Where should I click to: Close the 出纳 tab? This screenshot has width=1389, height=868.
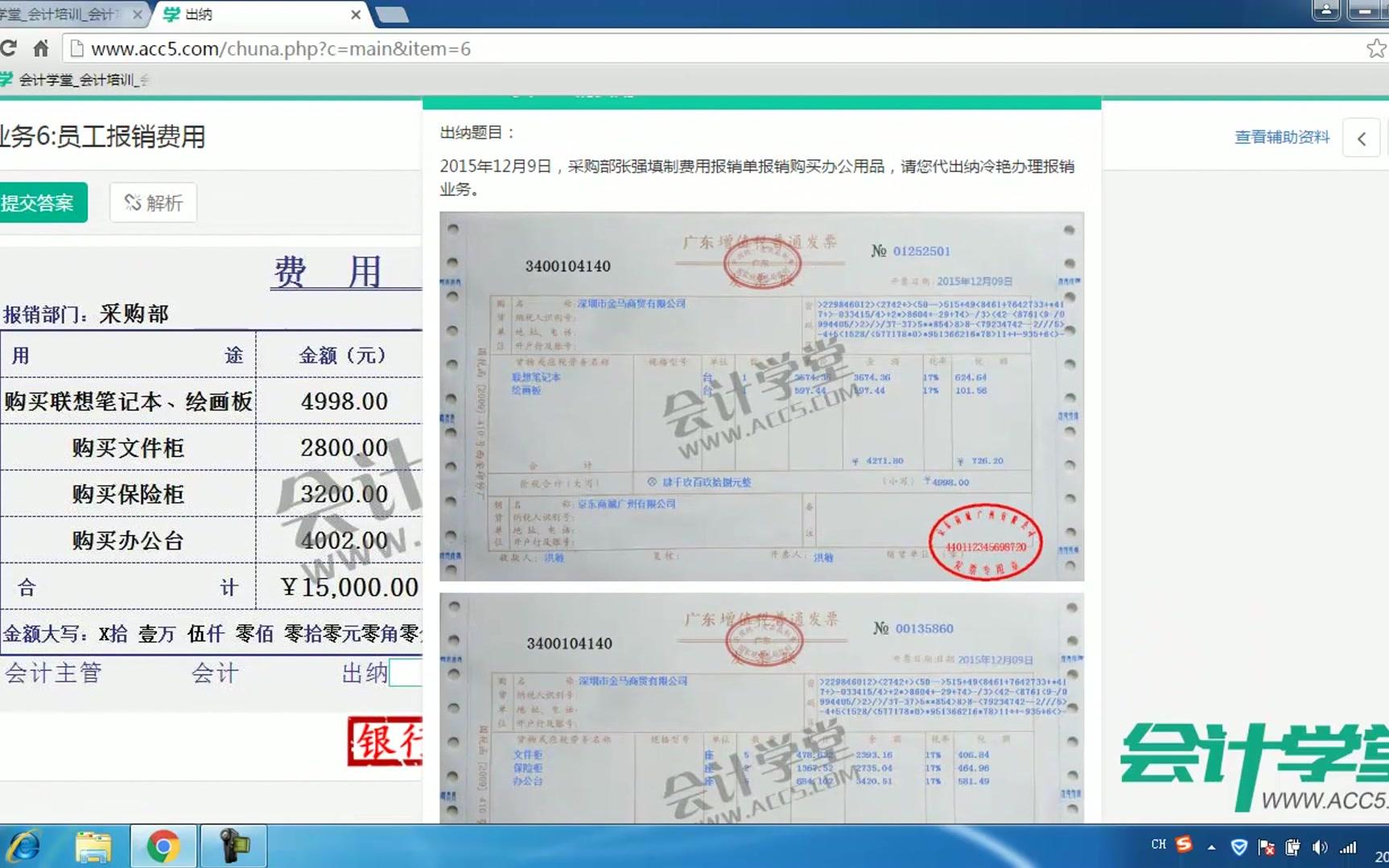pyautogui.click(x=356, y=14)
